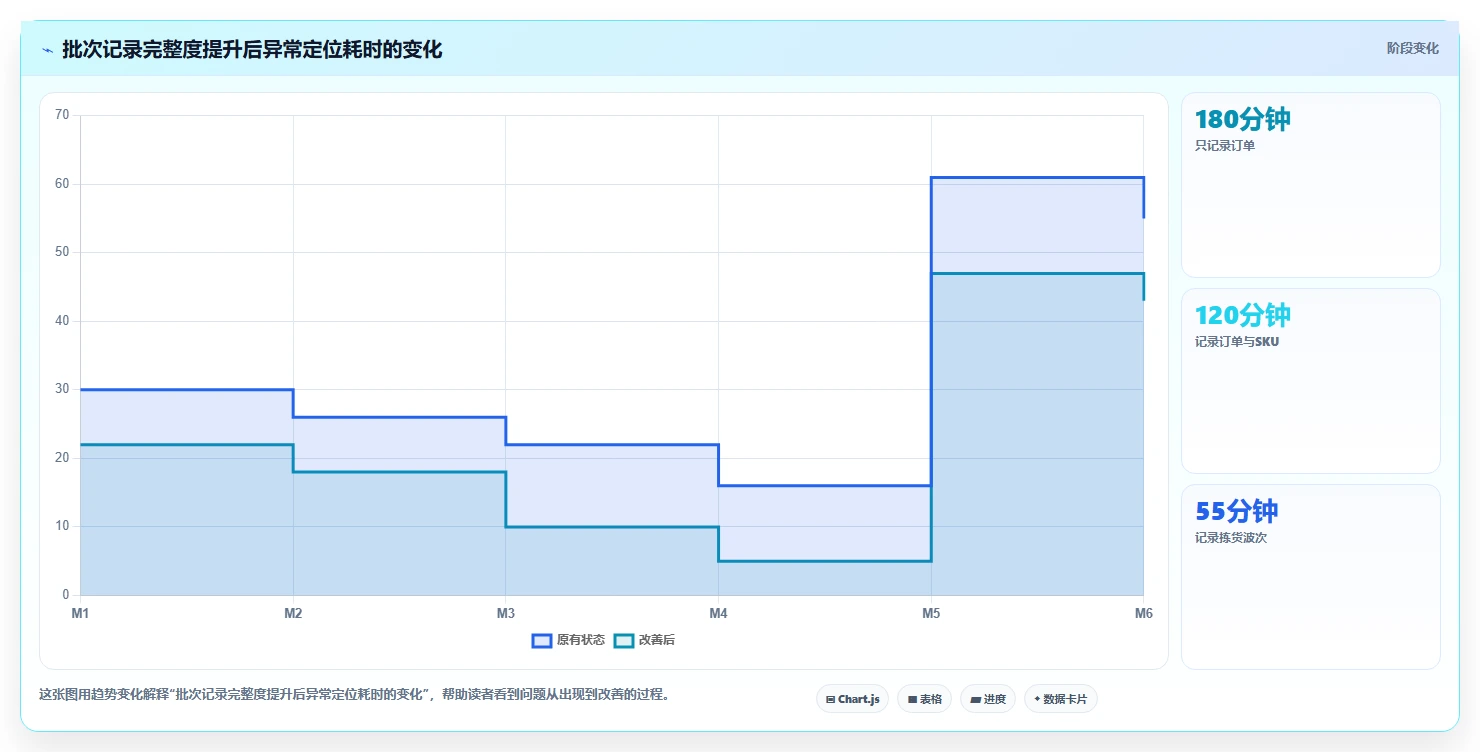Select the 180分钟 data card value

pos(1242,120)
